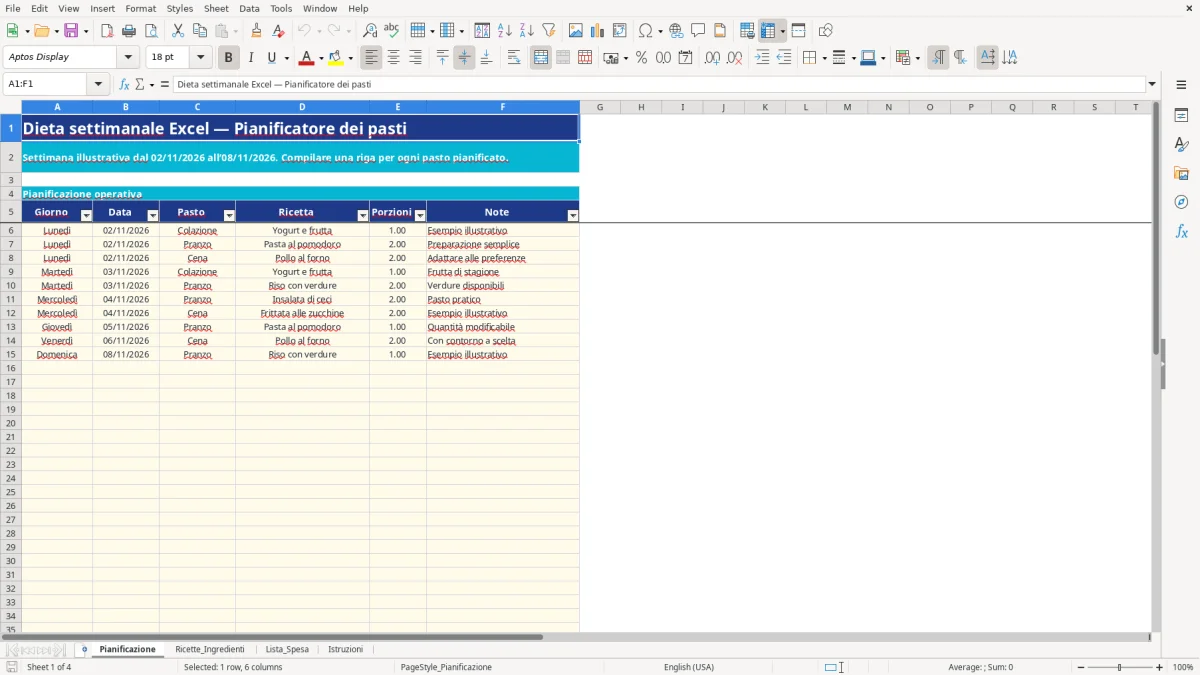The width and height of the screenshot is (1200, 675).
Task: Increase the cell indent
Action: [762, 58]
